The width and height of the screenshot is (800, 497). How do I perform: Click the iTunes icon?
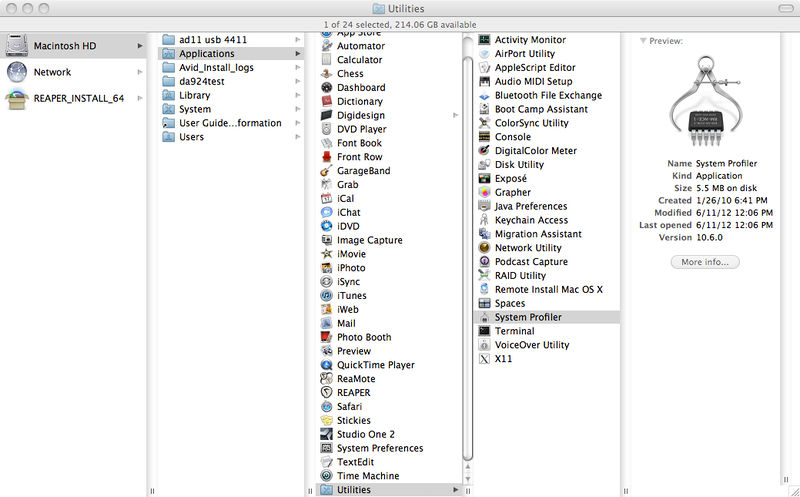pyautogui.click(x=327, y=295)
